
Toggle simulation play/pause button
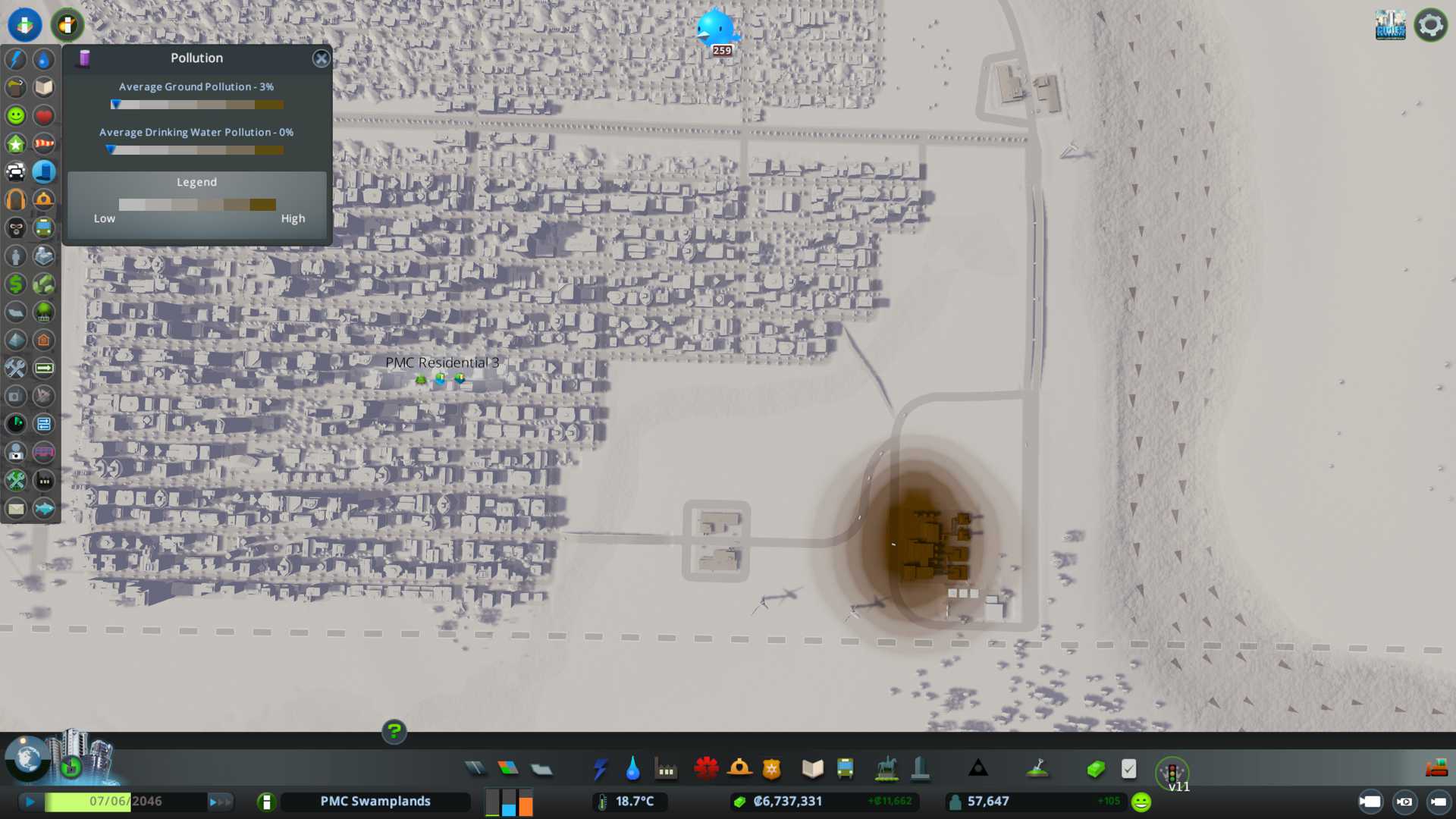point(30,802)
